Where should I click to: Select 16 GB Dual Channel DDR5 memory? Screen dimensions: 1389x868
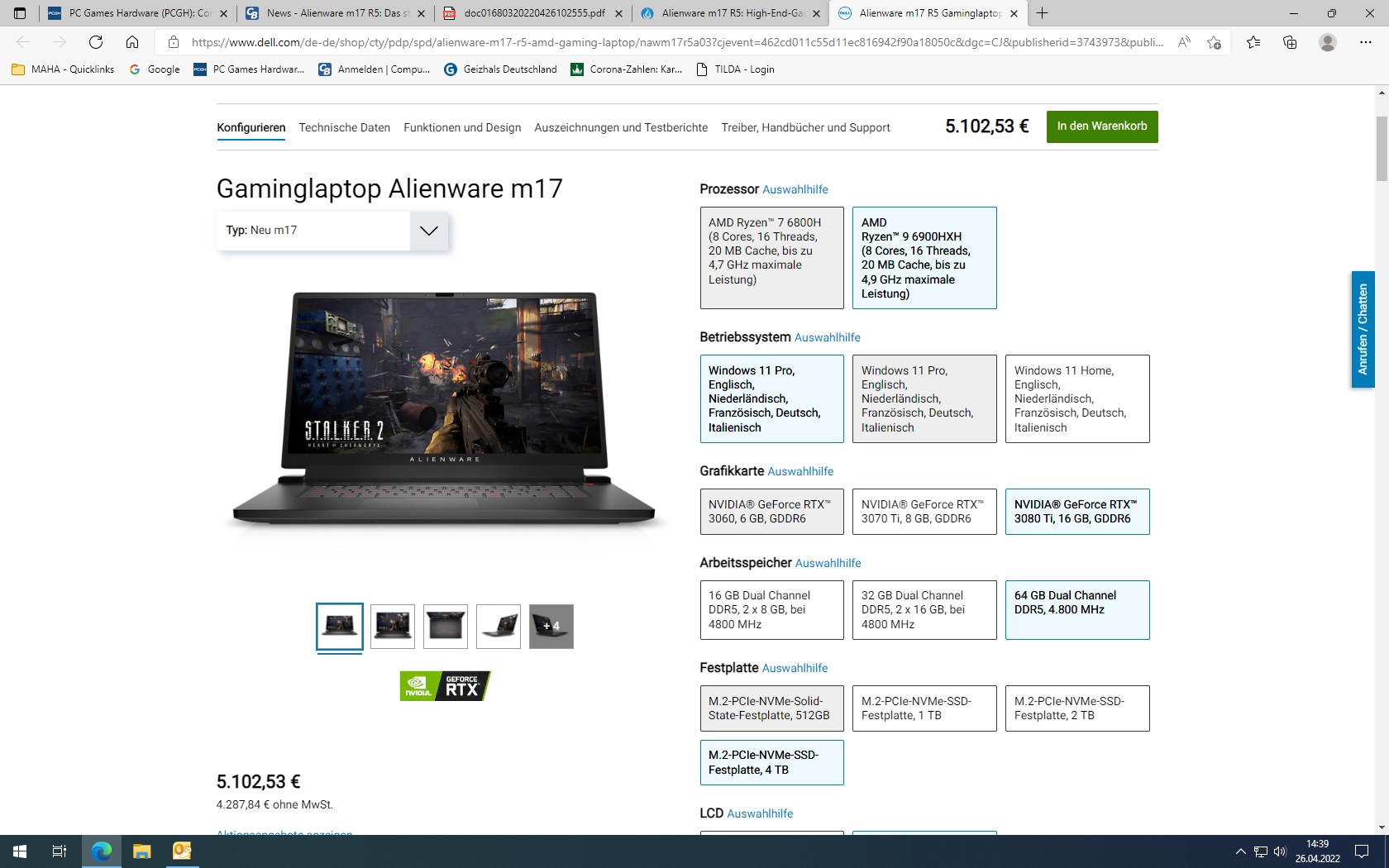click(x=772, y=610)
